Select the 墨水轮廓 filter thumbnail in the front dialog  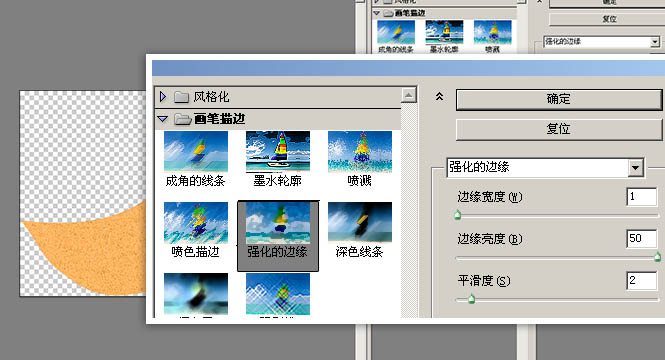(x=278, y=151)
